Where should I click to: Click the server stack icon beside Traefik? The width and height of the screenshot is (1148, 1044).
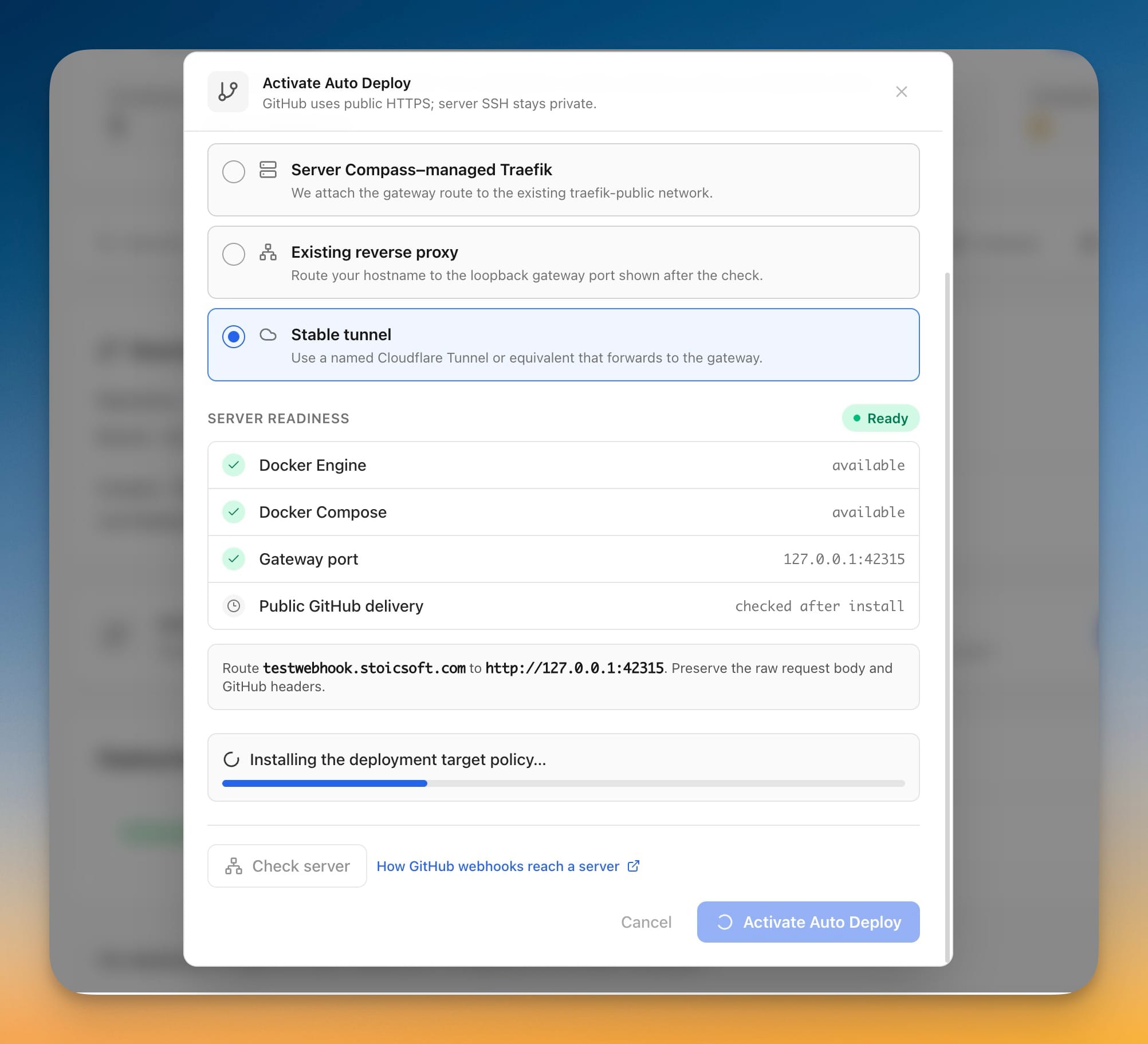coord(268,170)
